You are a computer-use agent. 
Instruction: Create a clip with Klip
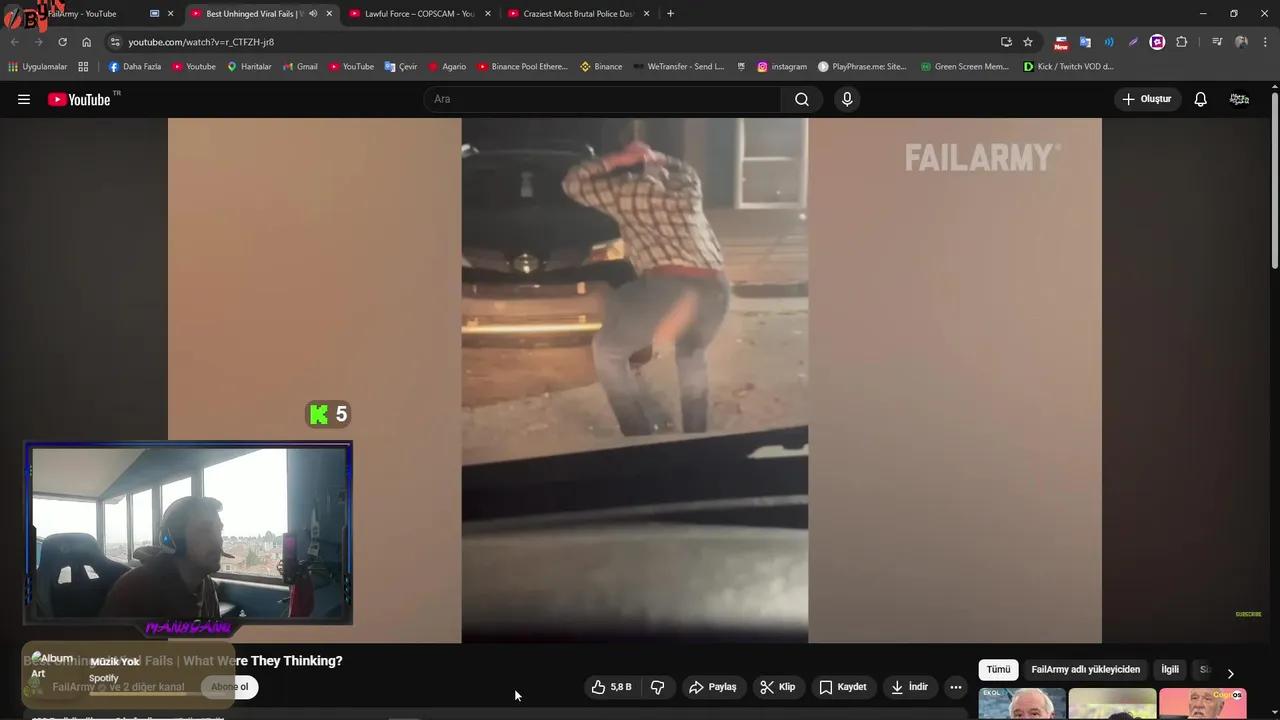[778, 687]
